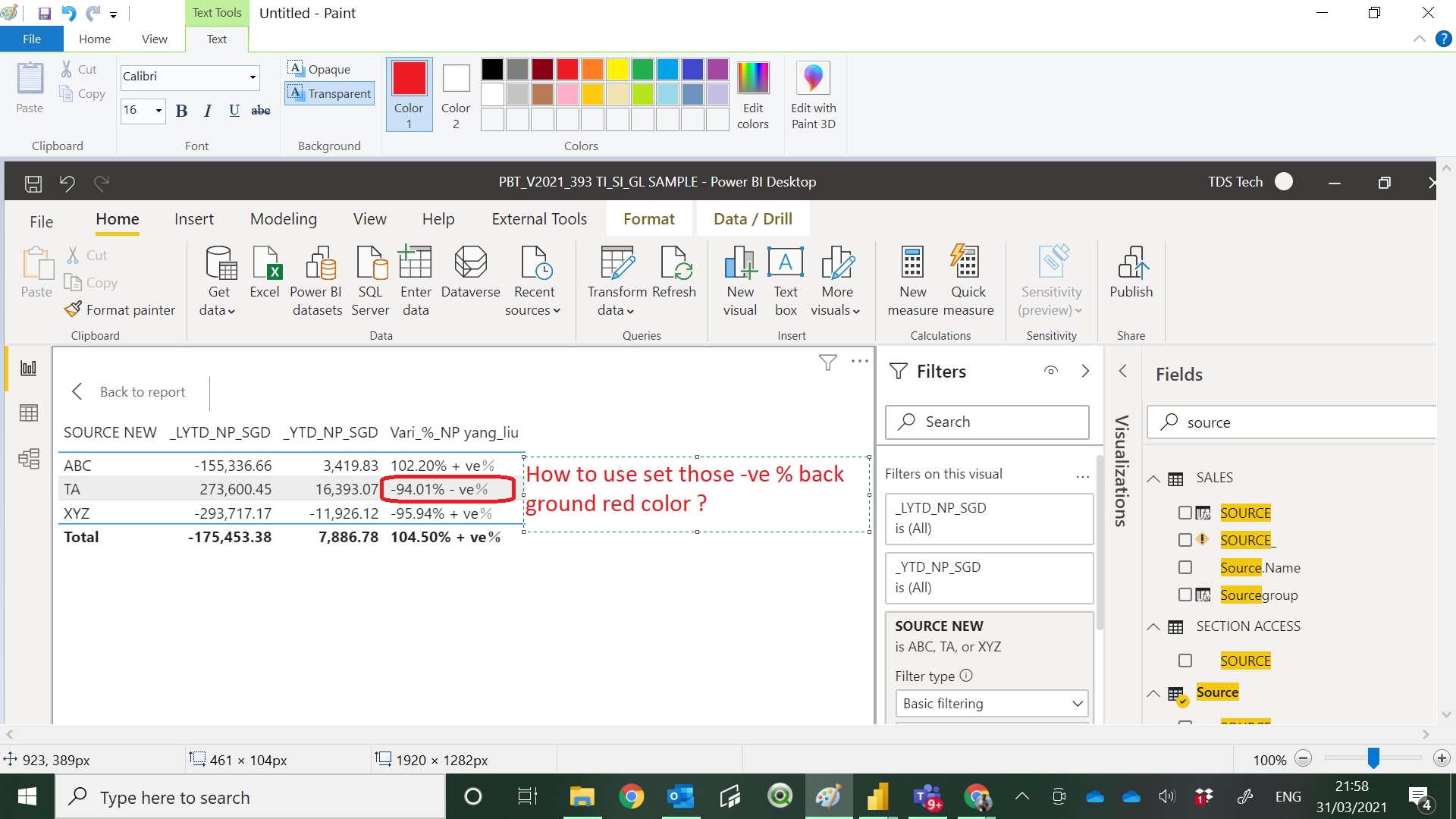Image resolution: width=1456 pixels, height=819 pixels.
Task: Select Color 1 in Paint
Action: pos(409,95)
